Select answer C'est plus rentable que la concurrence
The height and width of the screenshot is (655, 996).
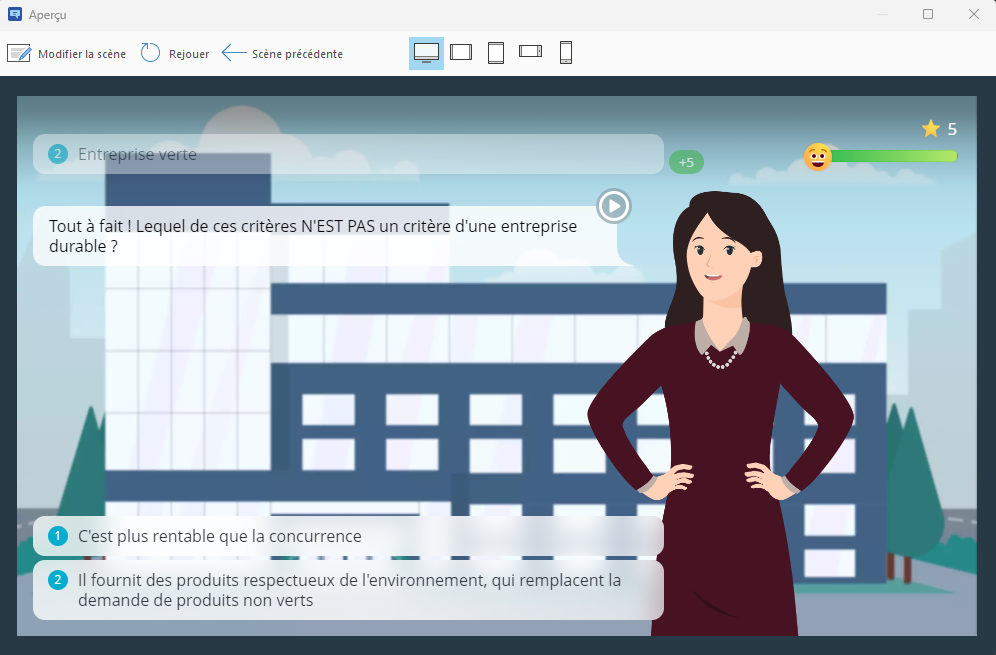click(347, 536)
